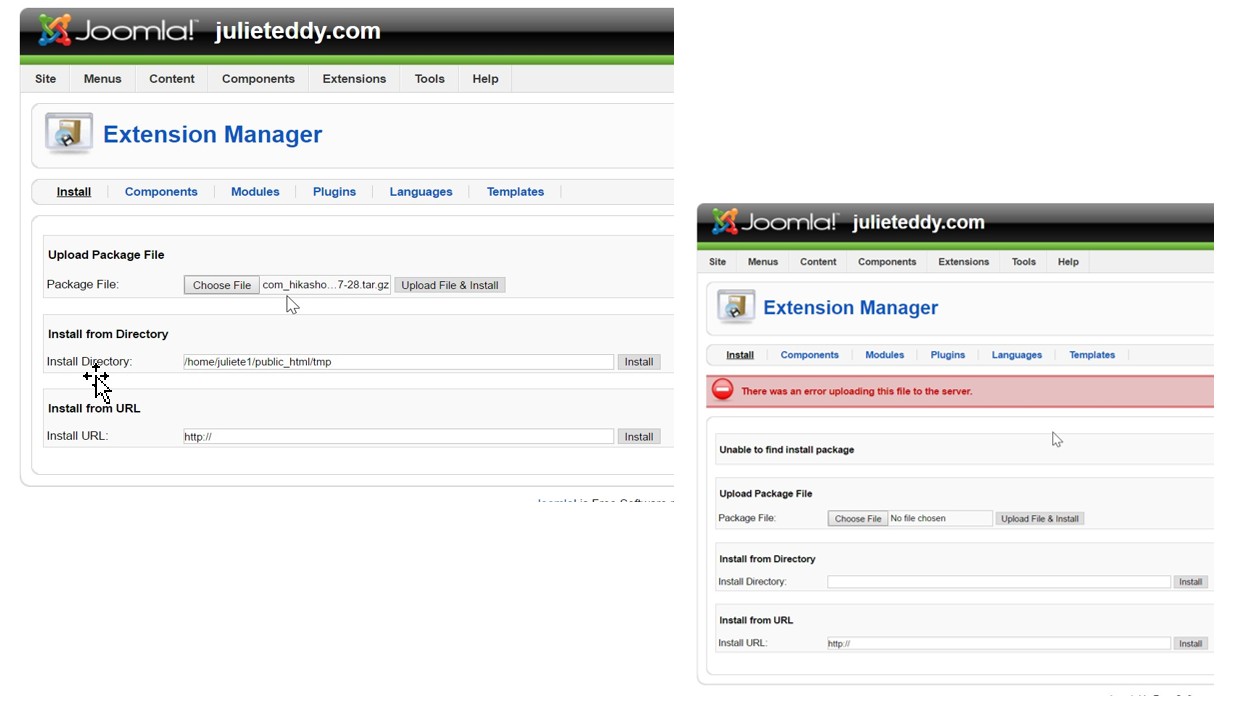Open Components menu in left window

pos(258,79)
